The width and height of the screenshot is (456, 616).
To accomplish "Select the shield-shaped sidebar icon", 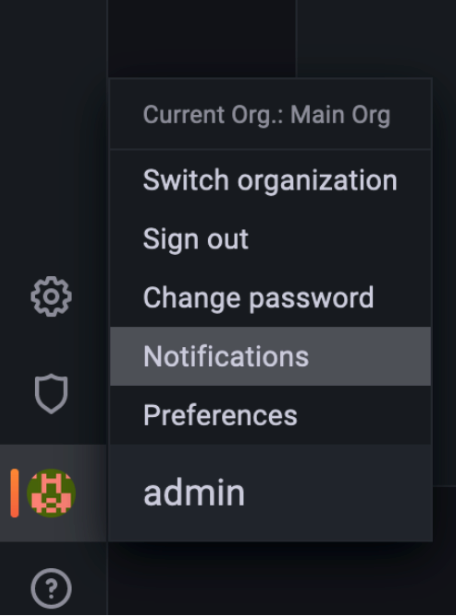I will pos(51,394).
